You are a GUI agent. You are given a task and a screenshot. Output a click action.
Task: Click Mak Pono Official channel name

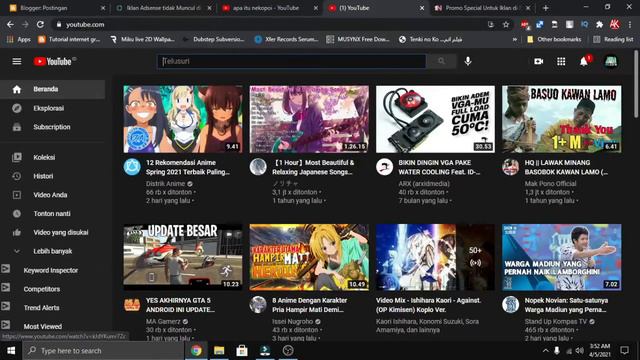pos(550,184)
